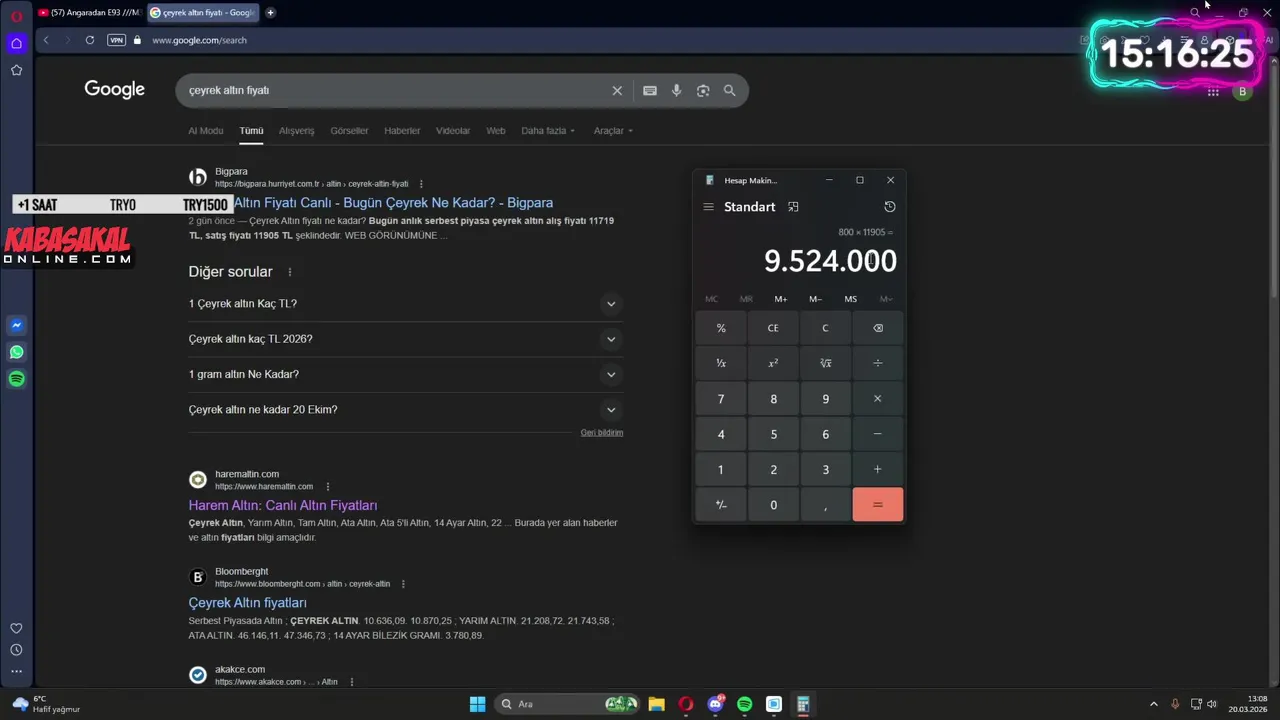Clear the Google search box with X
Viewport: 1280px width, 720px height.
[617, 90]
